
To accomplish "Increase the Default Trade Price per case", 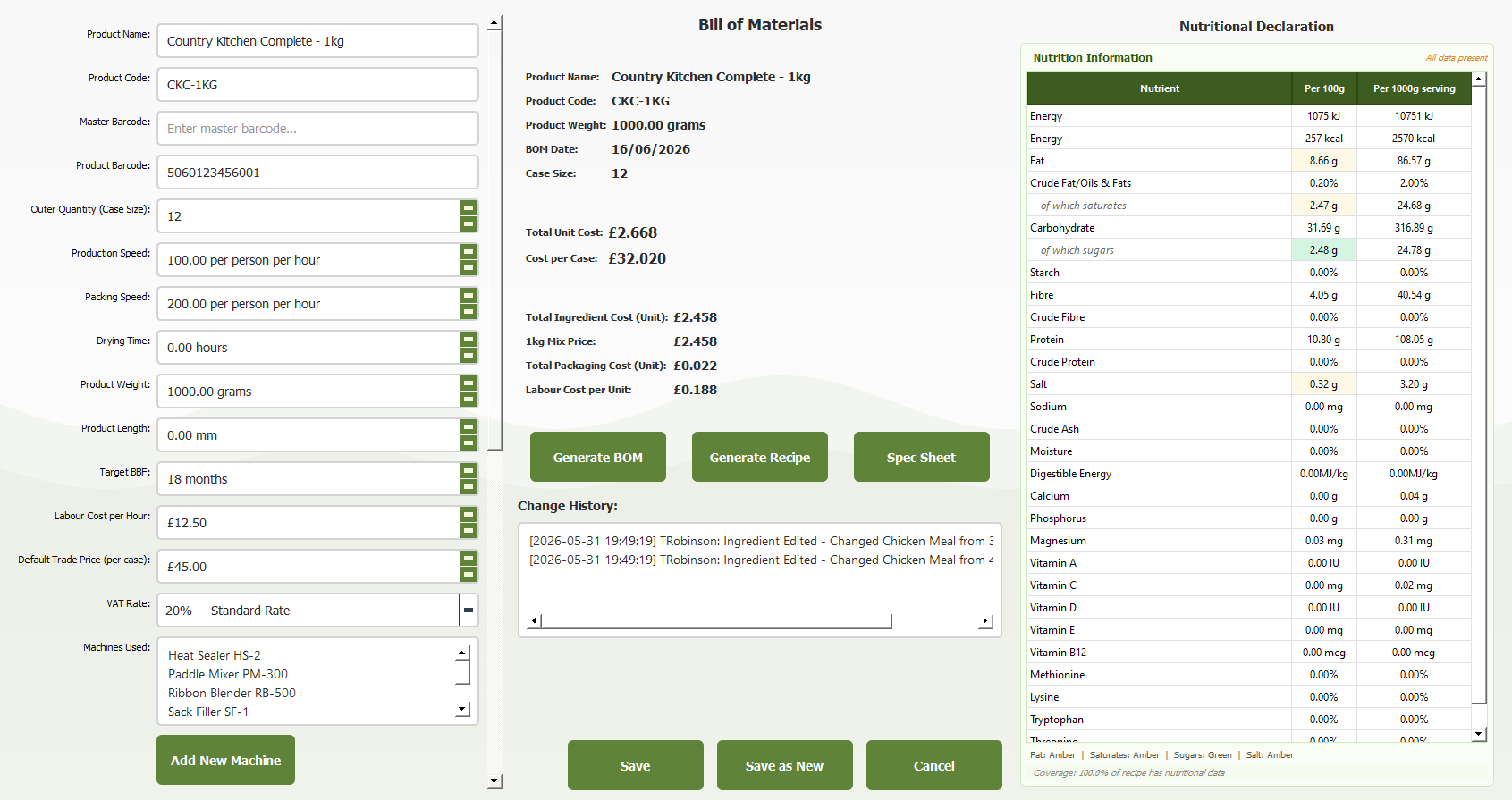I will tap(469, 559).
